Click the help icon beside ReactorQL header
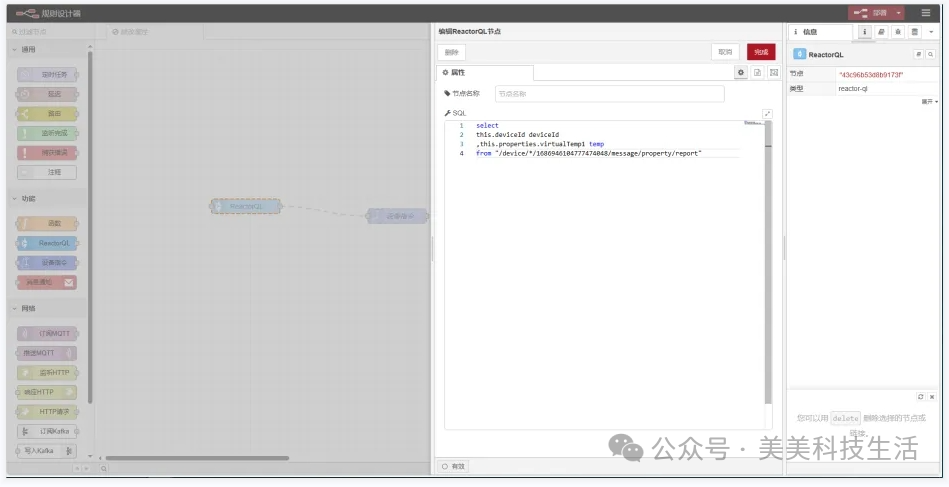This screenshot has width=949, height=487. pyautogui.click(x=918, y=54)
